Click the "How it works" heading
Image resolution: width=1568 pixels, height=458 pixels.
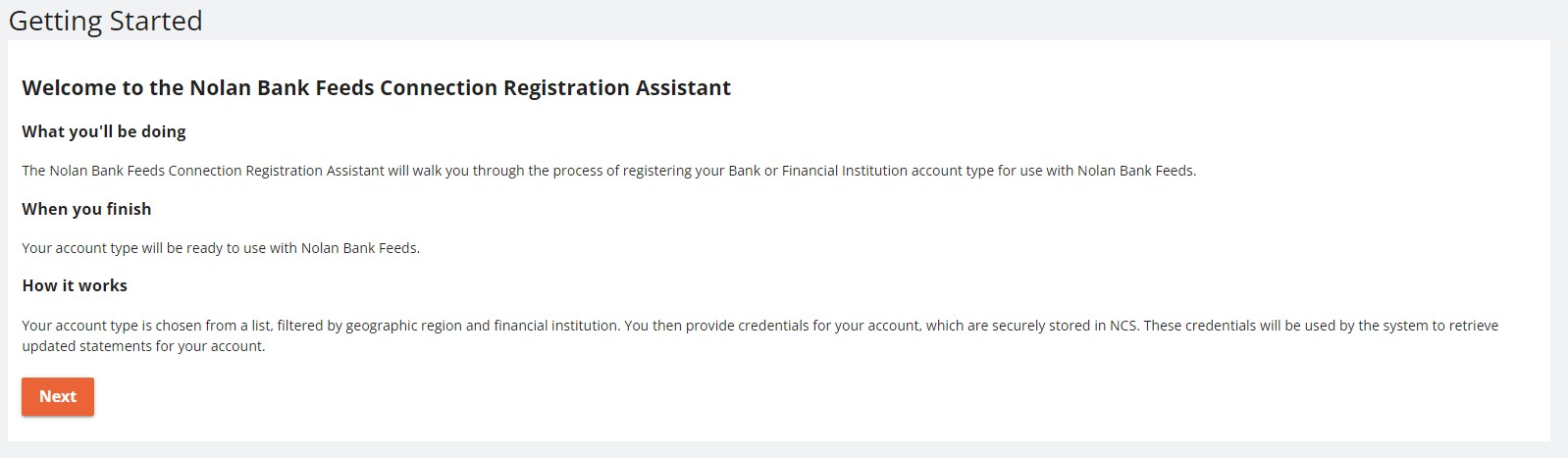pyautogui.click(x=75, y=285)
